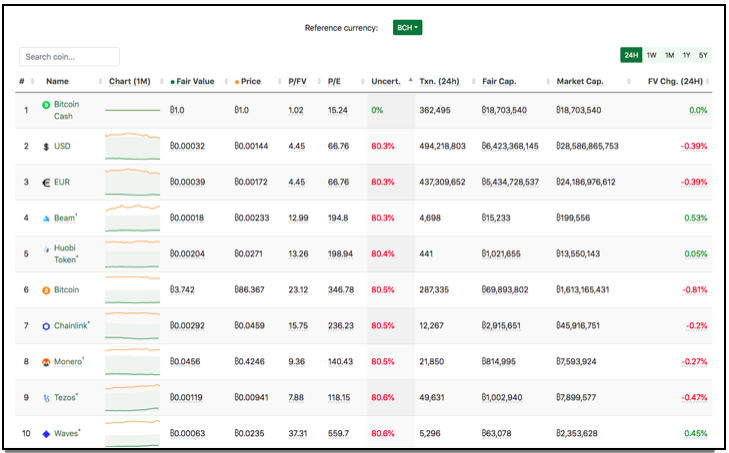Screen dimensions: 729x453
Task: Click the orange Bitcoin logo icon
Action: point(46,291)
